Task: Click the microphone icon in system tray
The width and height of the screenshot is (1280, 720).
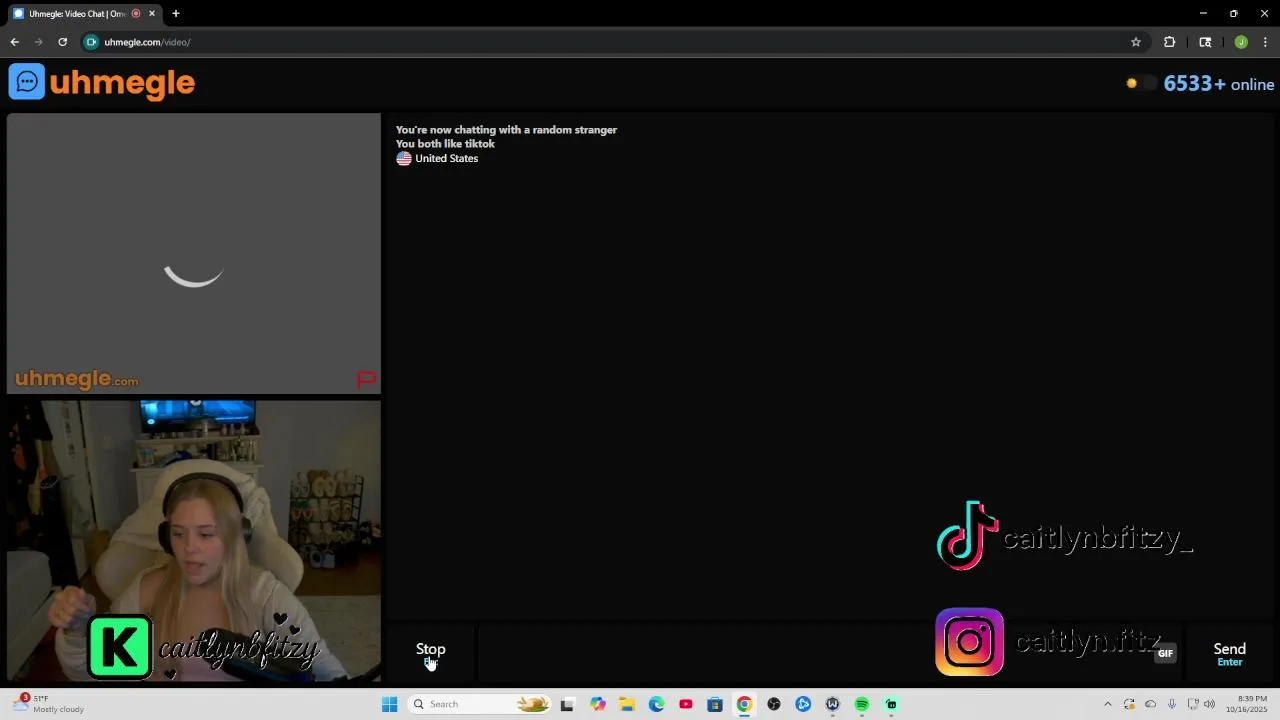Action: pos(1172,704)
